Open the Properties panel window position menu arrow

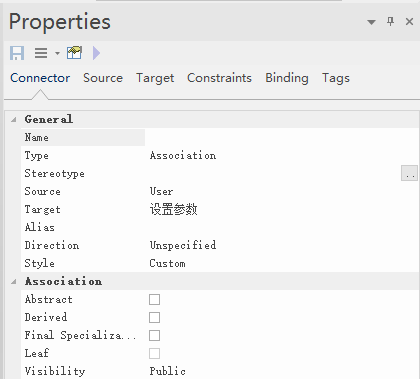pyautogui.click(x=371, y=22)
